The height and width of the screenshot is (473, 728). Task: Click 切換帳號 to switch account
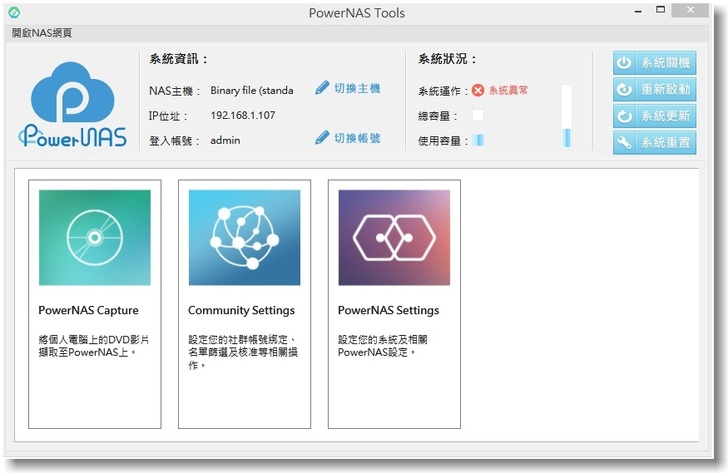357,139
